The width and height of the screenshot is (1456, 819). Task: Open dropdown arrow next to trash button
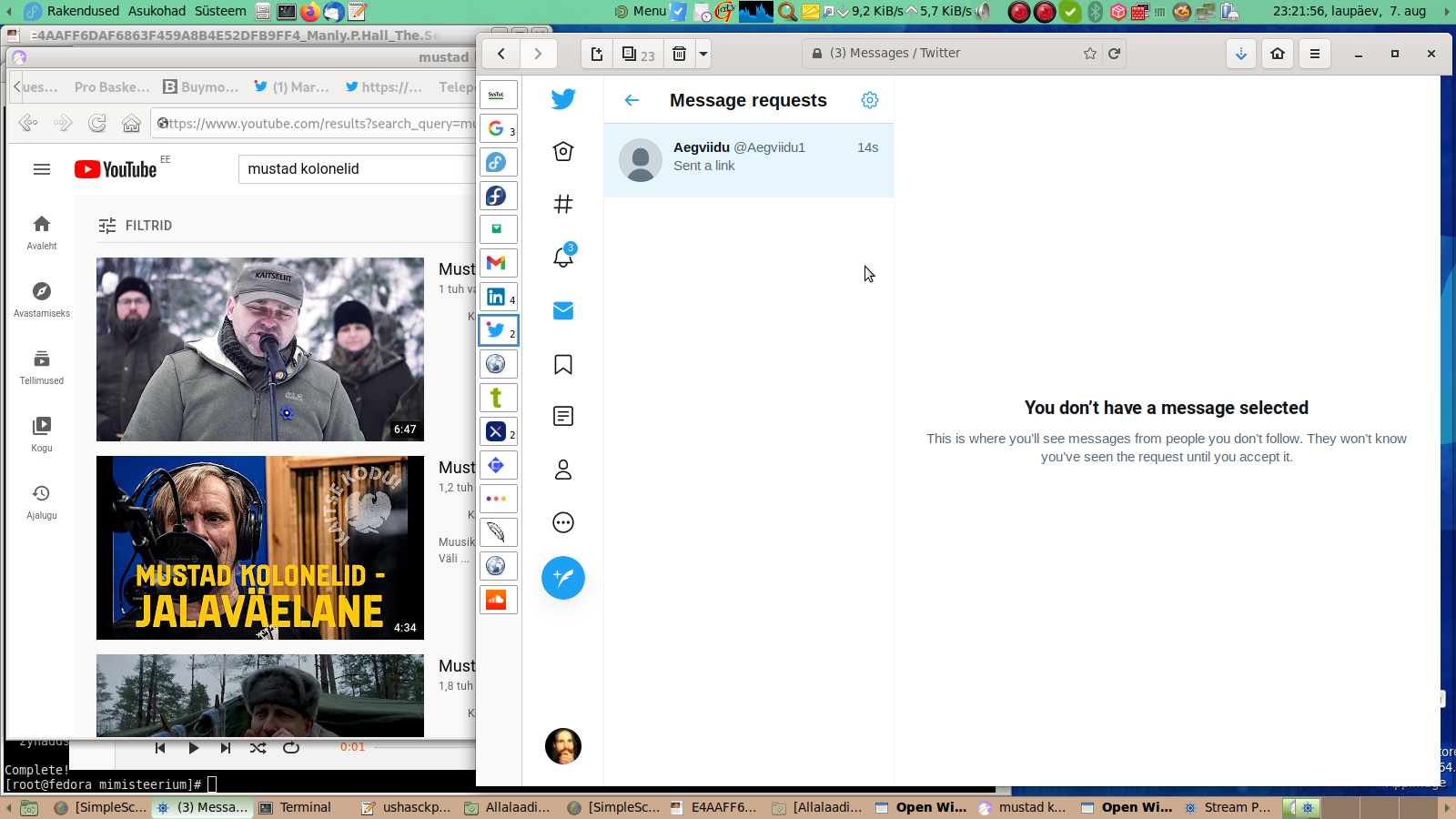(x=703, y=54)
